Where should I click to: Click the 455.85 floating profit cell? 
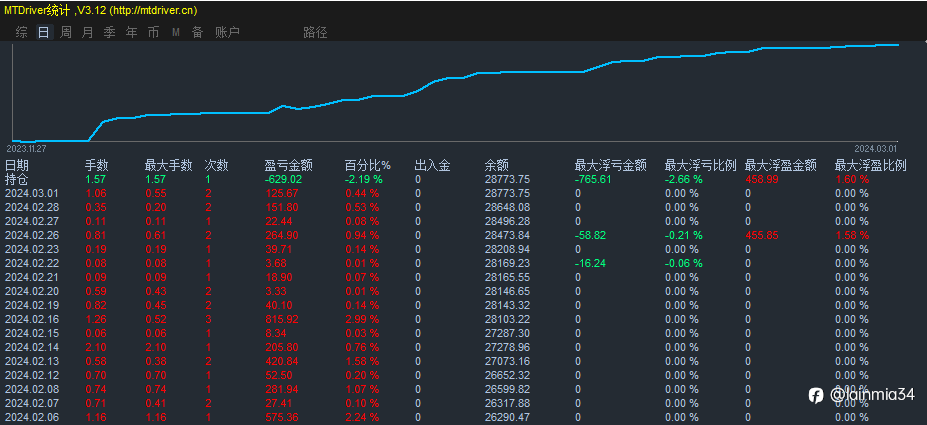[761, 235]
